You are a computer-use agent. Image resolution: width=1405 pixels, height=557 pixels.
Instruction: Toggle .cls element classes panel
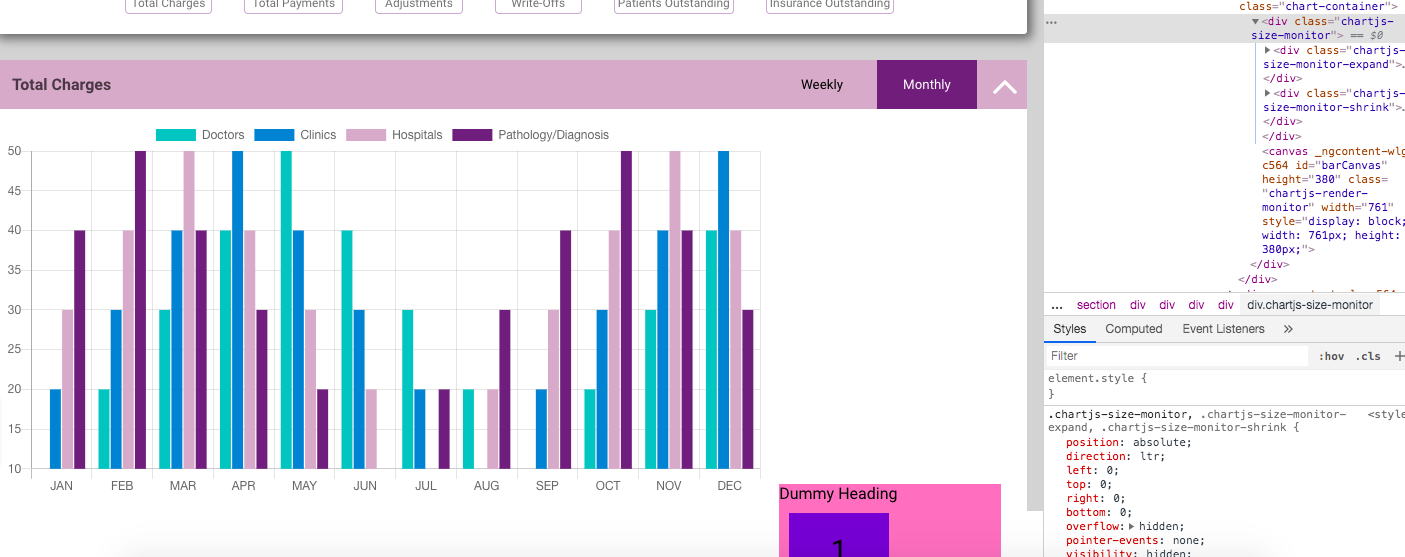(1368, 356)
